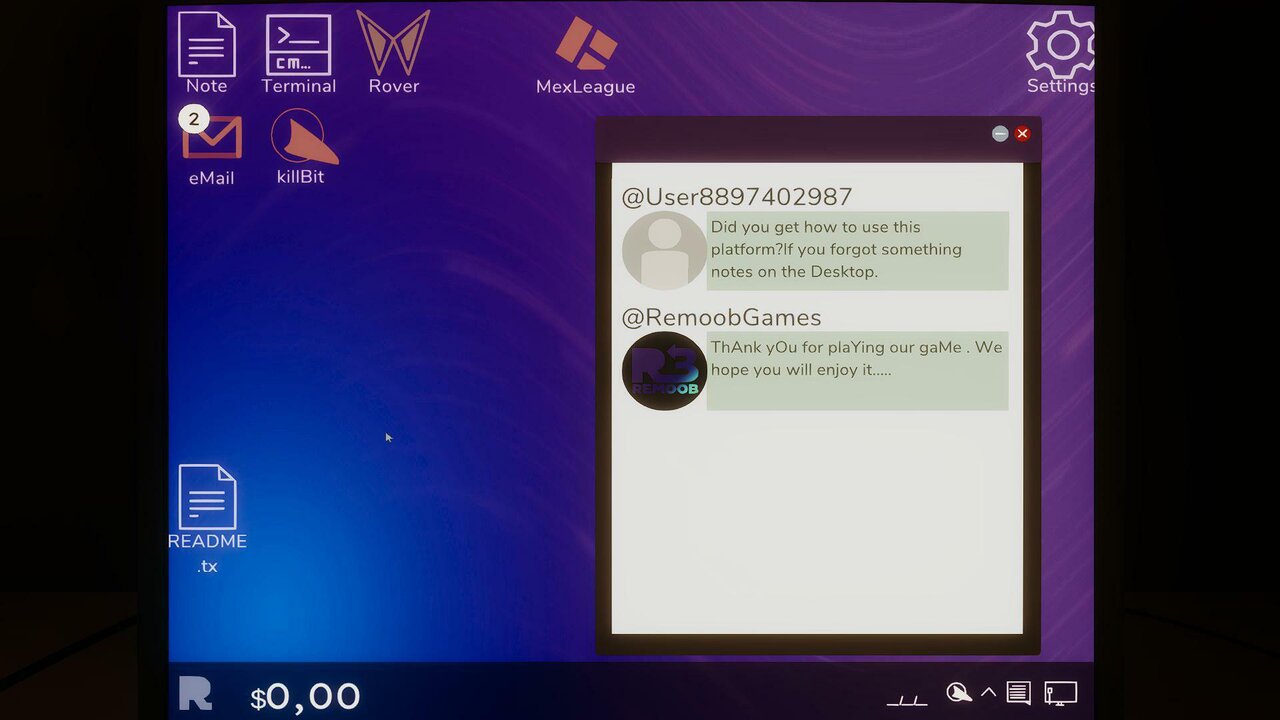Click the 'ThAnk yOu for plaYing' message
The image size is (1280, 720).
pos(857,370)
